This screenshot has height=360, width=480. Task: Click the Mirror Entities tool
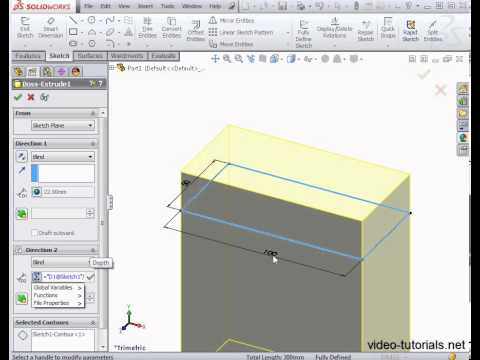[232, 21]
